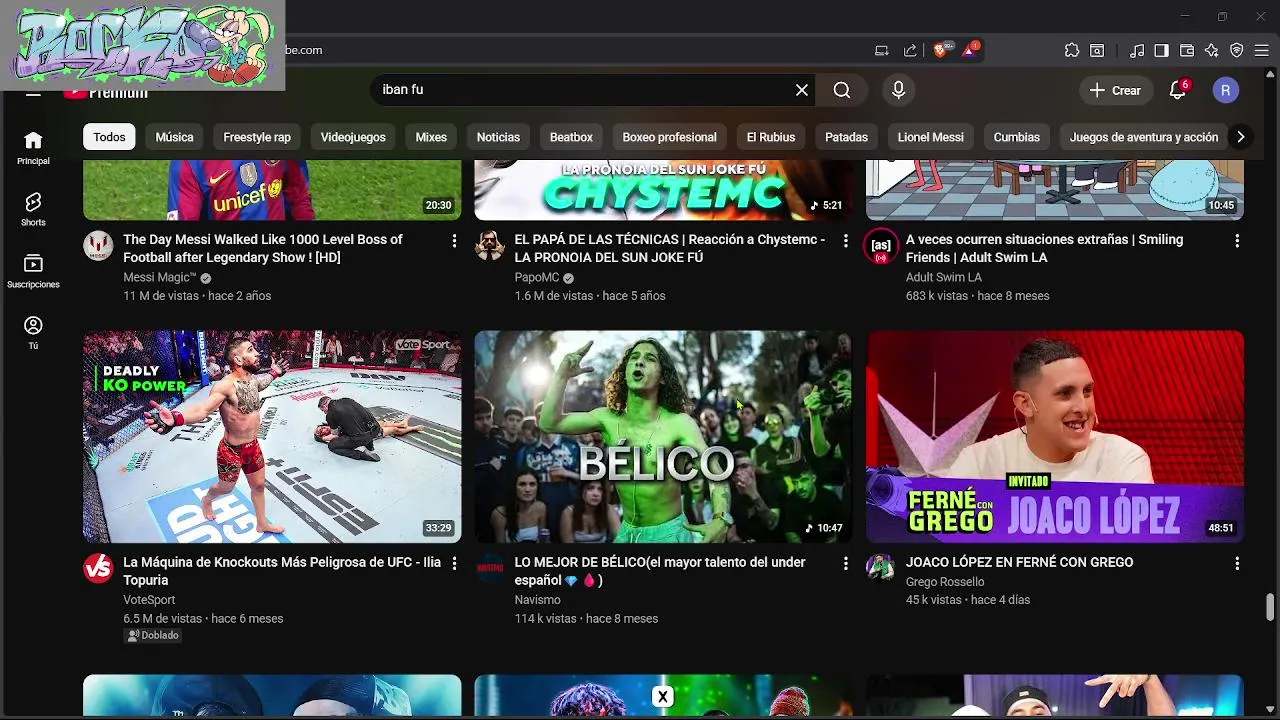Clear the search box with X
The image size is (1280, 720).
[x=802, y=90]
